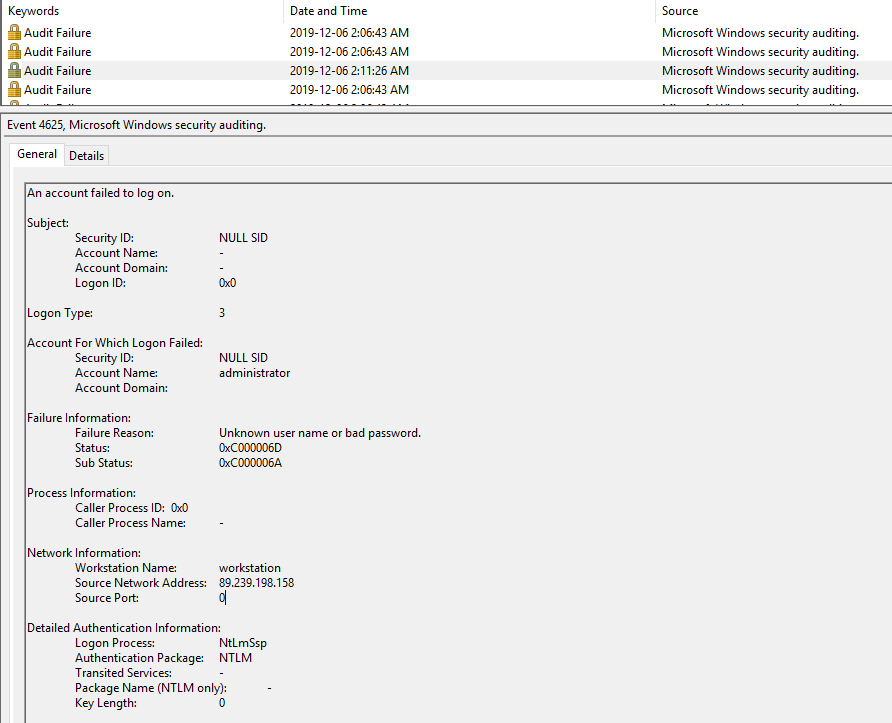Select the Audit Failure event from 2:11:26 AM
The image size is (892, 723).
pos(150,70)
